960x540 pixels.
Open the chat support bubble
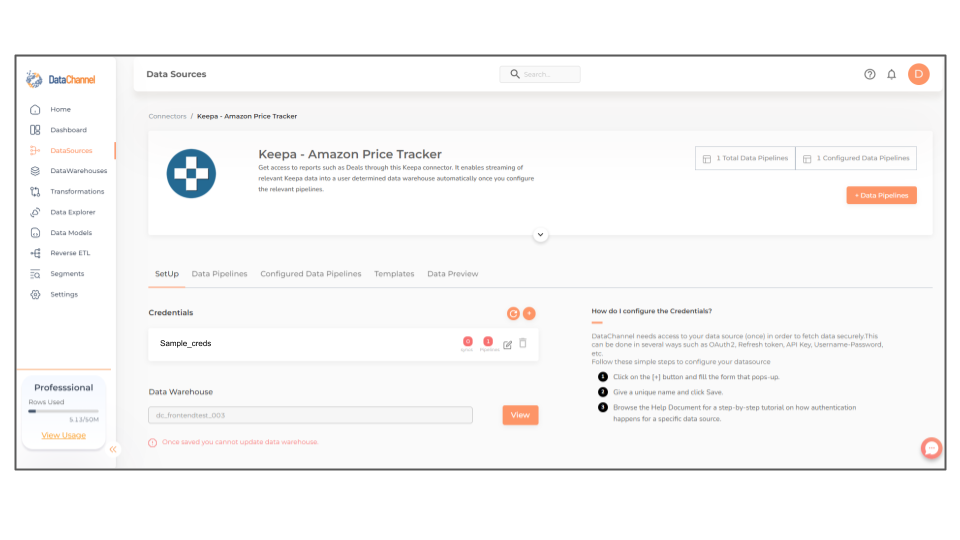pyautogui.click(x=931, y=448)
